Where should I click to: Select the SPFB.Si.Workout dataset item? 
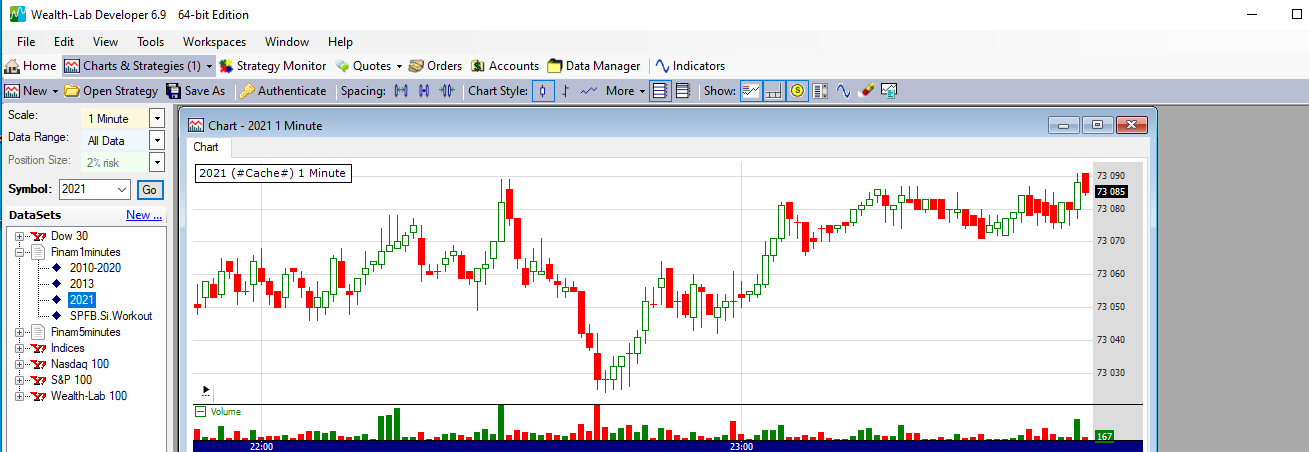click(111, 316)
